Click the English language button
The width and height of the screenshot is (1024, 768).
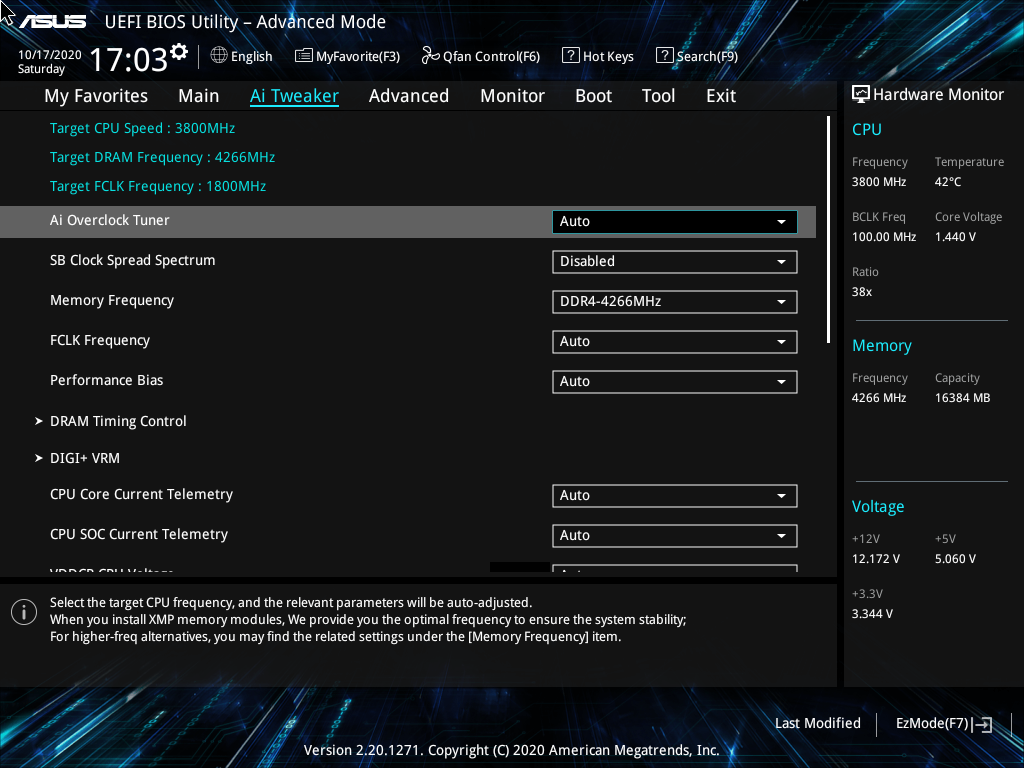point(242,56)
